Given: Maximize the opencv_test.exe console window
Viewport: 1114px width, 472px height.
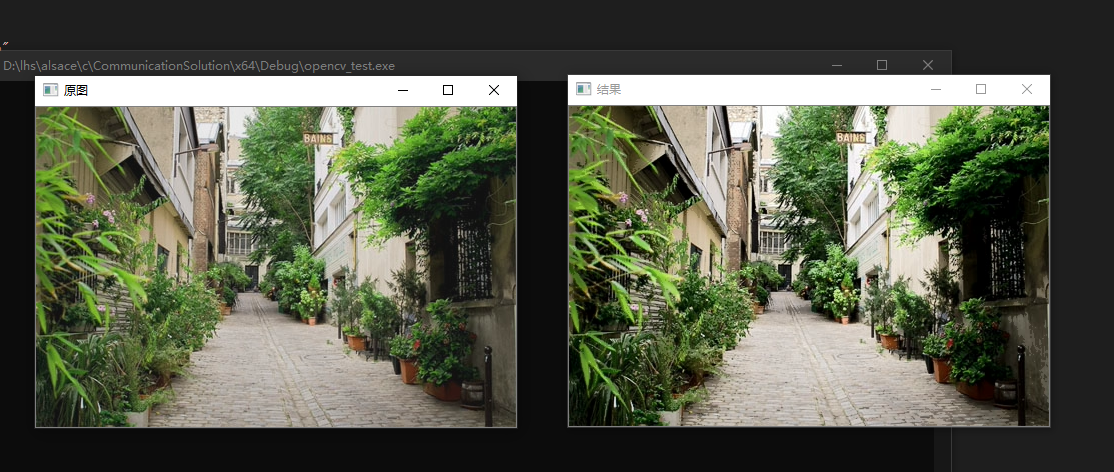Looking at the screenshot, I should click(882, 65).
